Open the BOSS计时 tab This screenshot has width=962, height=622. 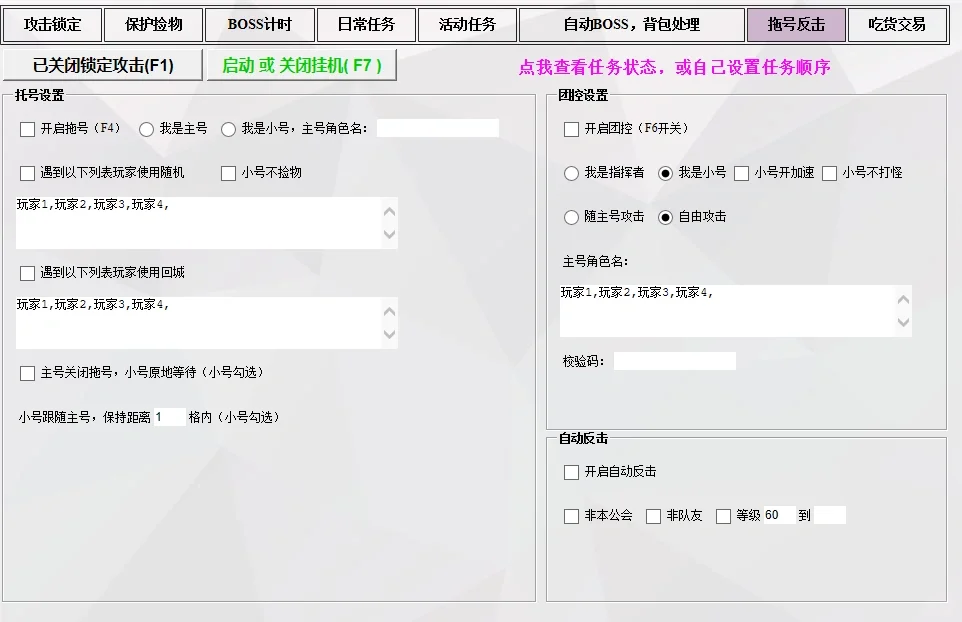260,25
